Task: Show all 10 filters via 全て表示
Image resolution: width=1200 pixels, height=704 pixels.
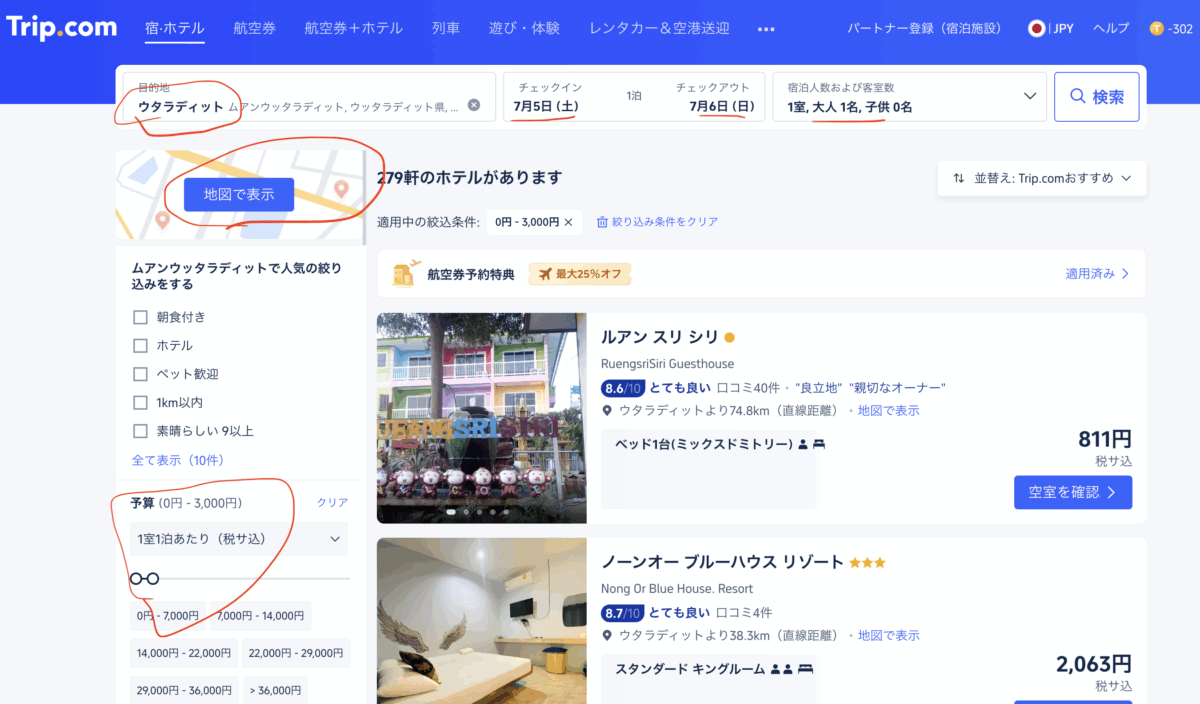Action: [x=178, y=460]
